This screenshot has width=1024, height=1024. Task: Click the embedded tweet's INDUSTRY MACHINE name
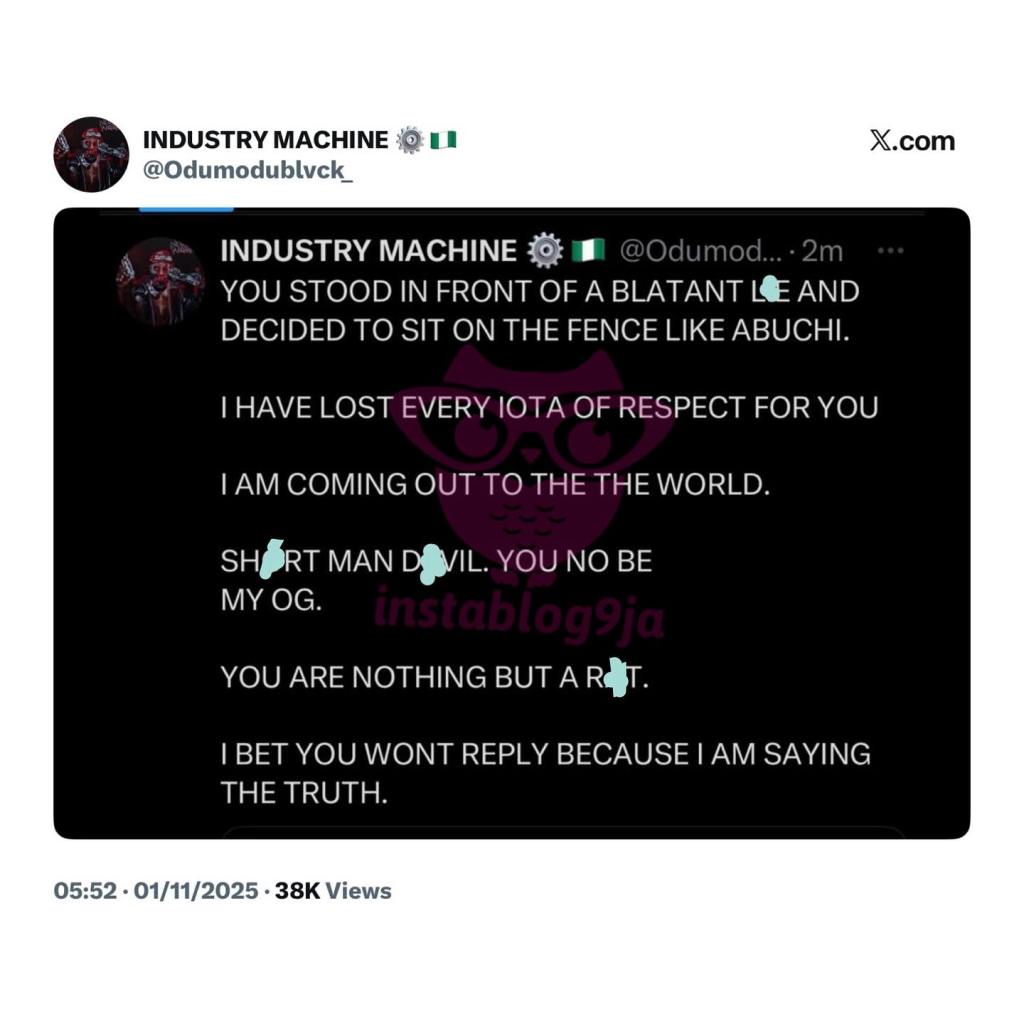pos(368,252)
